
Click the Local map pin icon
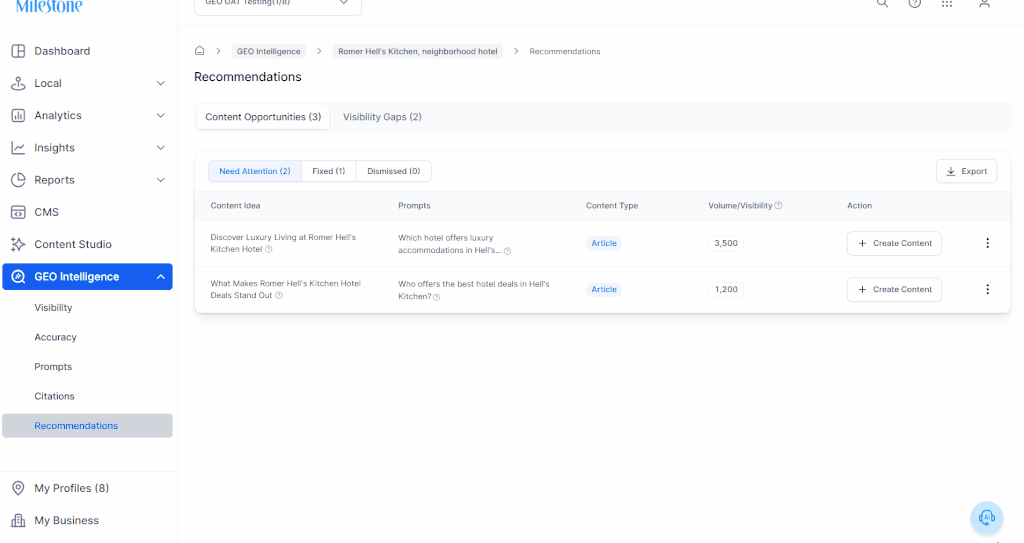18,83
